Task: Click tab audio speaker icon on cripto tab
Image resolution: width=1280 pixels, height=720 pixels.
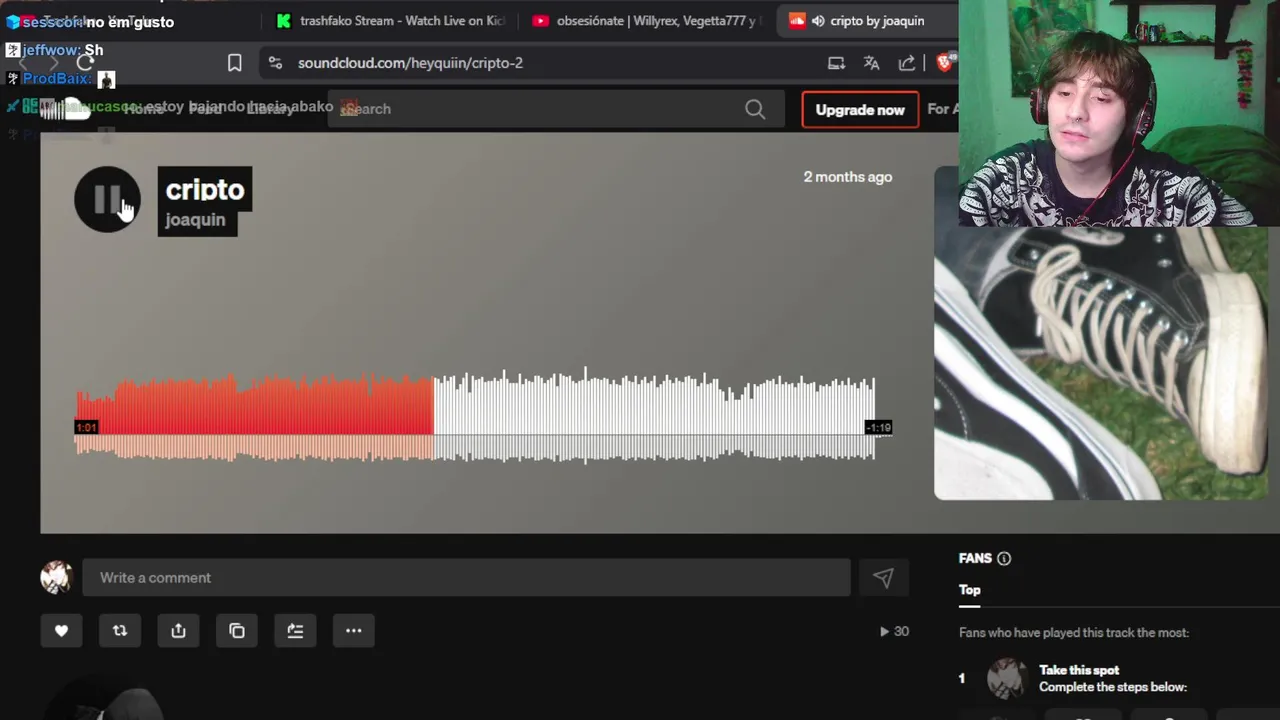Action: [x=818, y=21]
